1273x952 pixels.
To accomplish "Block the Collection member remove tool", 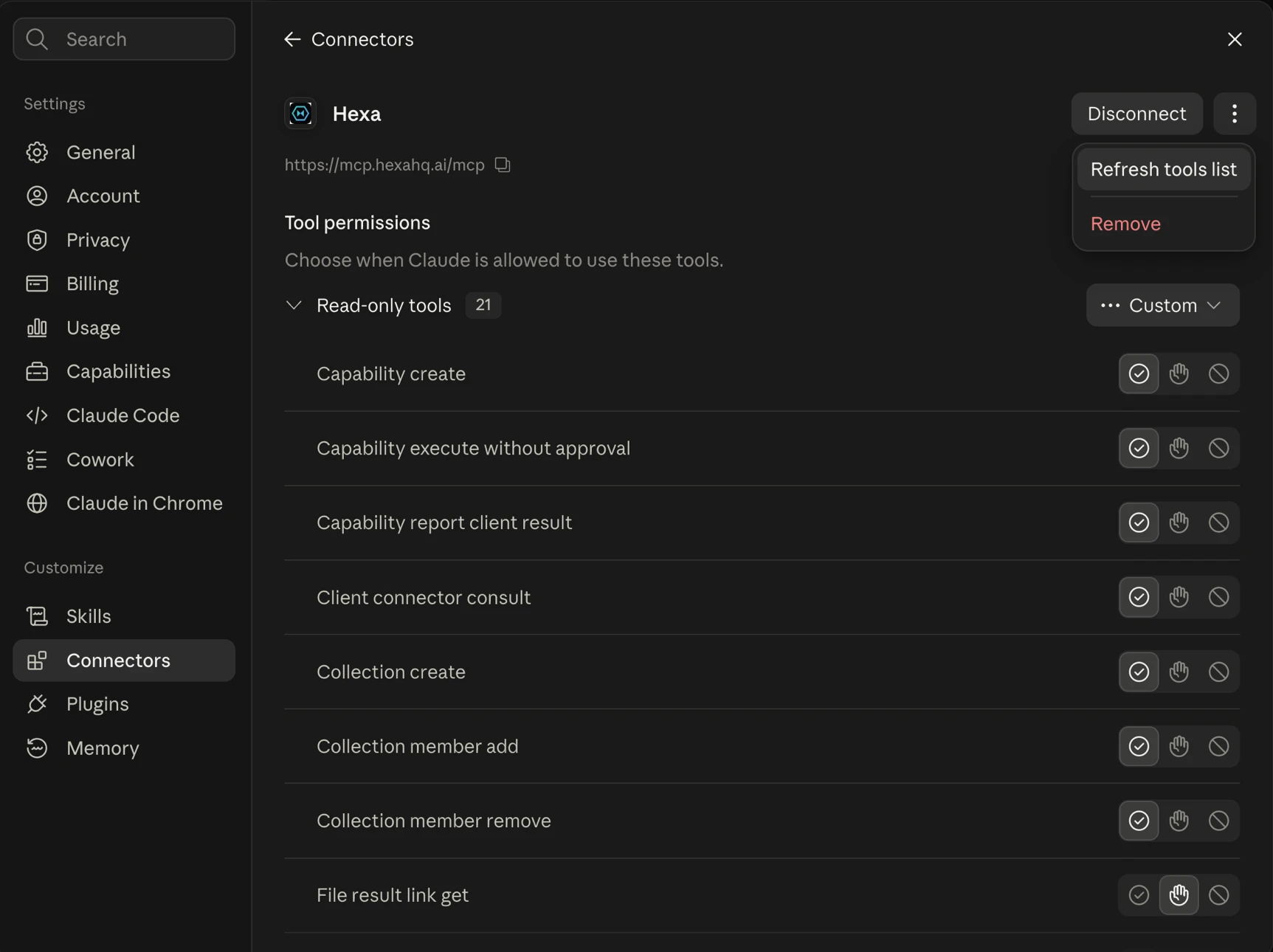I will pos(1219,821).
